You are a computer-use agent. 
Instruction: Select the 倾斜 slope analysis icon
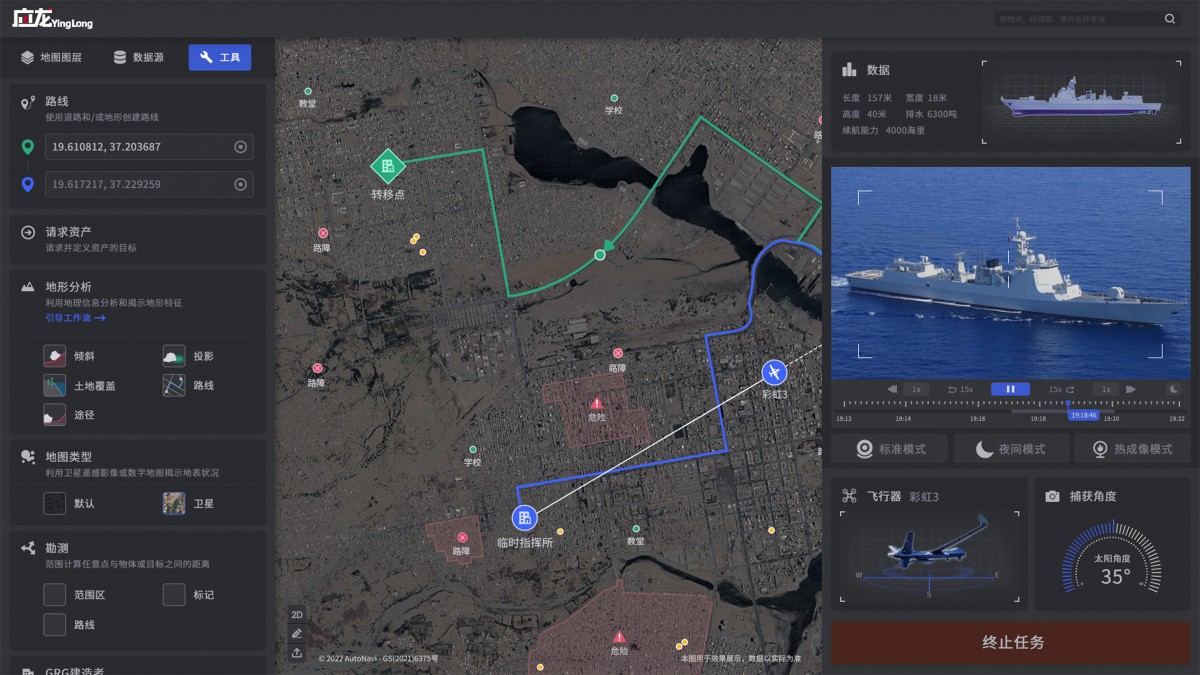coord(55,356)
